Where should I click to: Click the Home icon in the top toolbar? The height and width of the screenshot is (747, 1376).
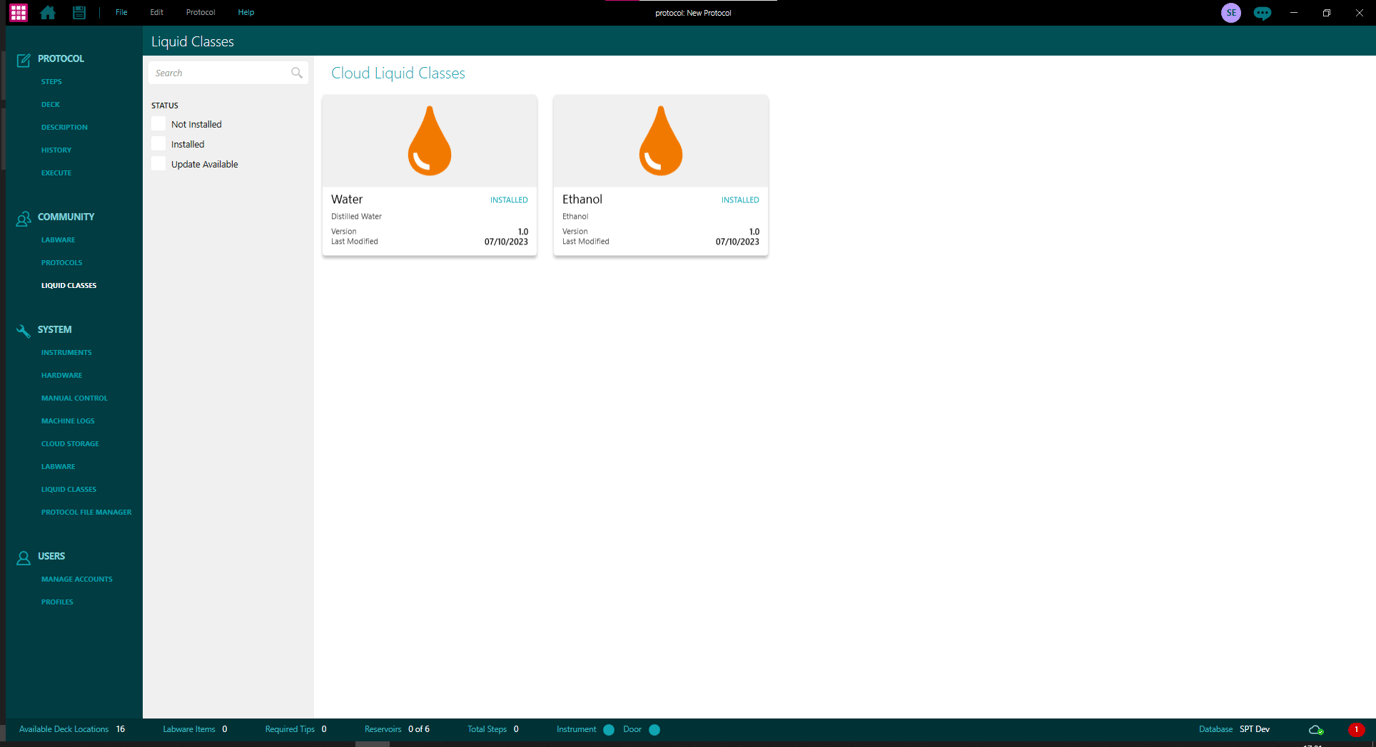point(47,12)
